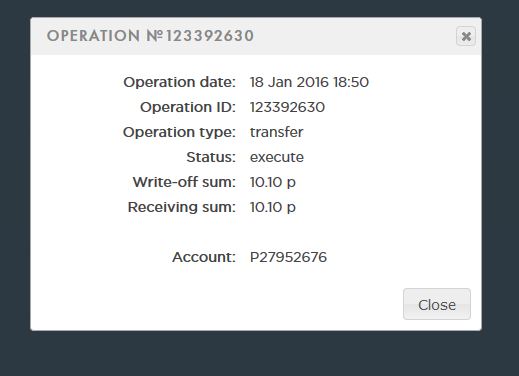Image resolution: width=519 pixels, height=376 pixels.
Task: Click the dark overlay below the dialog
Action: click(259, 353)
